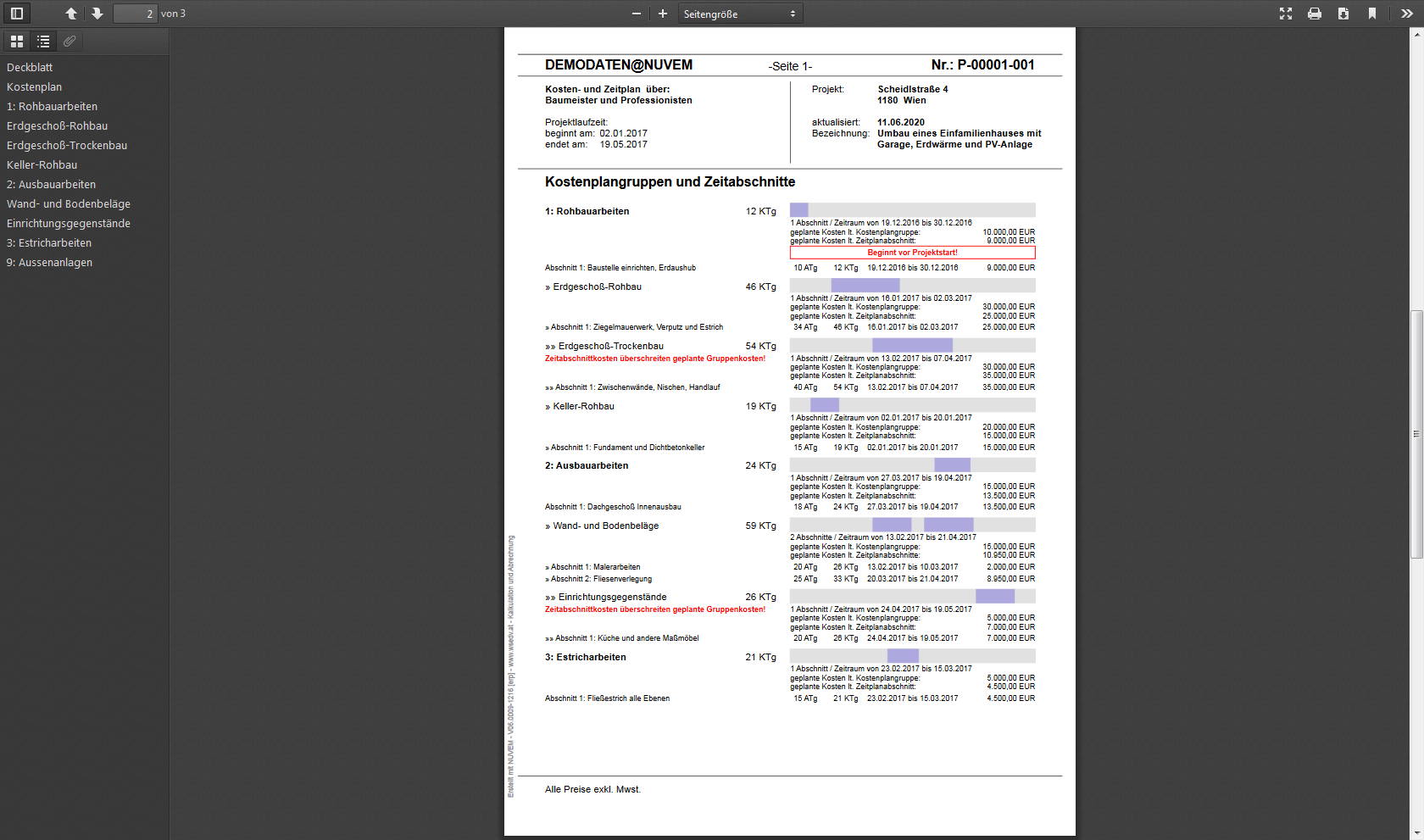The height and width of the screenshot is (840, 1424).
Task: Toggle the sidebar panel button
Action: point(16,14)
